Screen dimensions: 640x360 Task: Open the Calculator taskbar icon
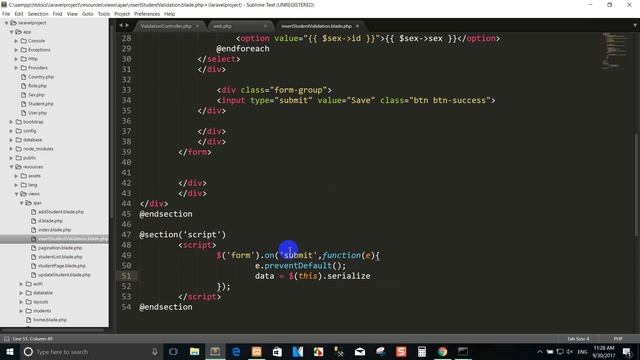(x=422, y=351)
